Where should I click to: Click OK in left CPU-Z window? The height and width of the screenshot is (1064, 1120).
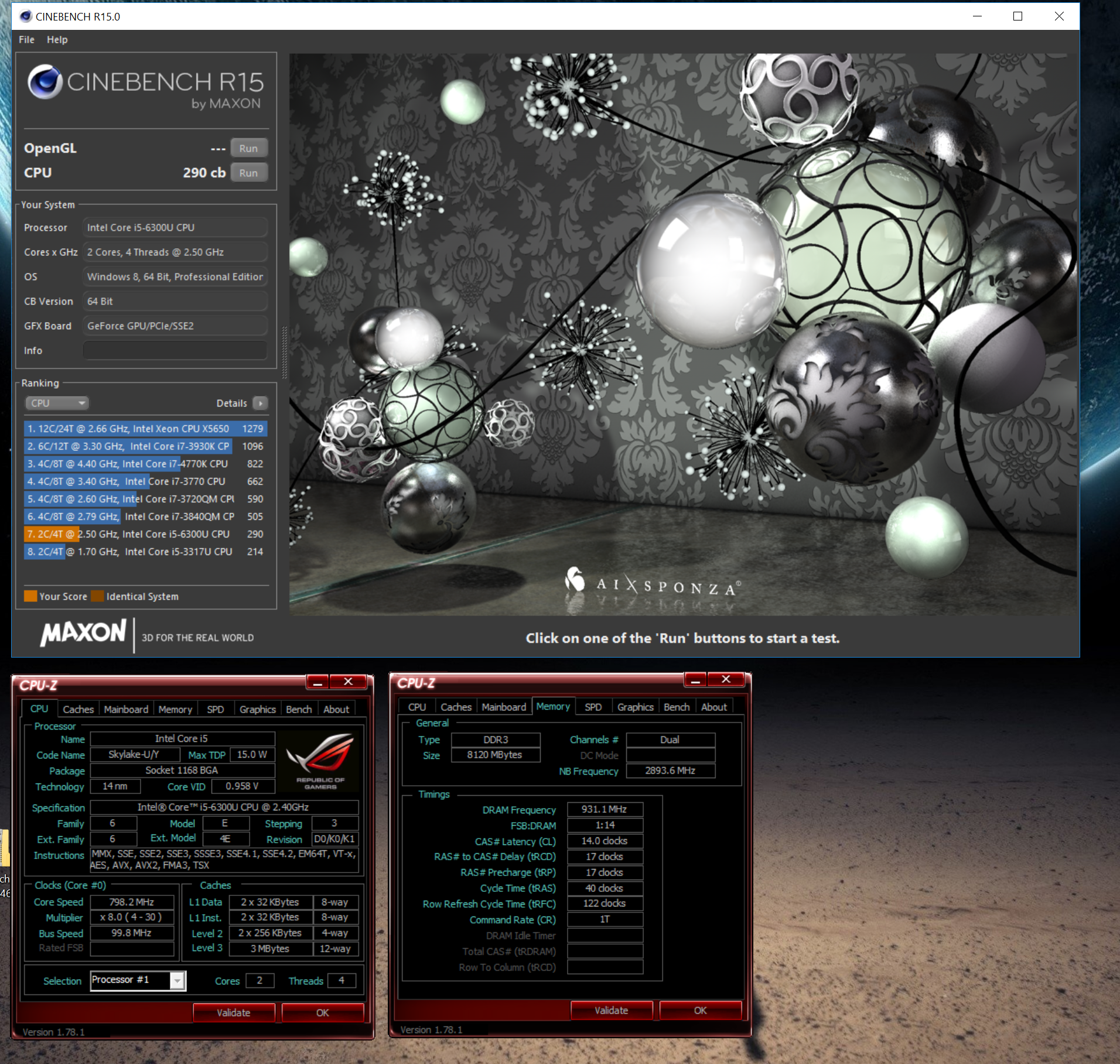(323, 1012)
